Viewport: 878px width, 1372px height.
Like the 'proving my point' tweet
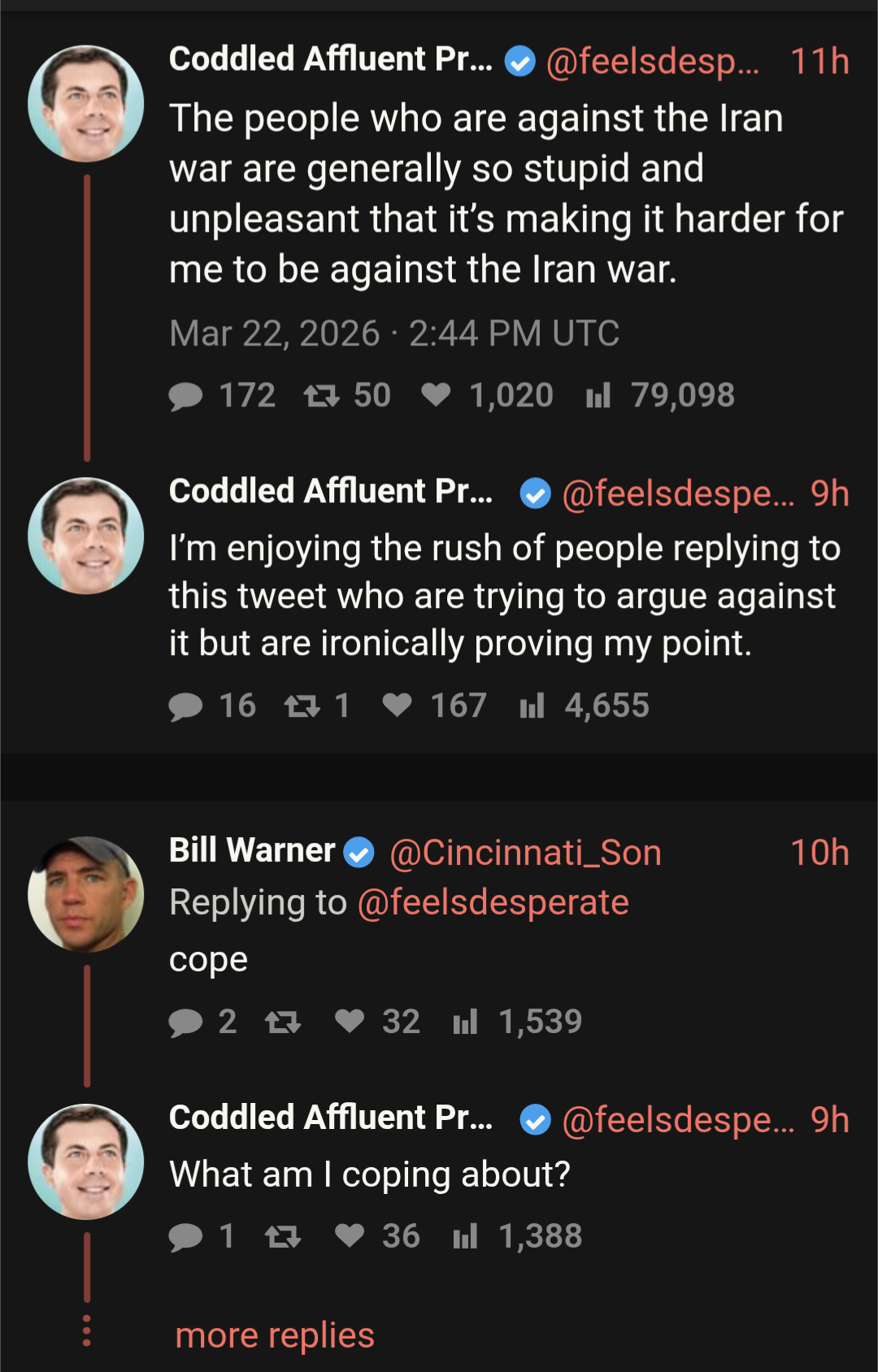pyautogui.click(x=397, y=706)
